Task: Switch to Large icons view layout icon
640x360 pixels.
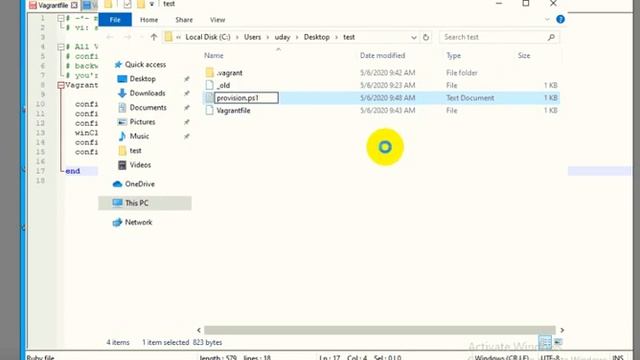Action: pos(558,342)
